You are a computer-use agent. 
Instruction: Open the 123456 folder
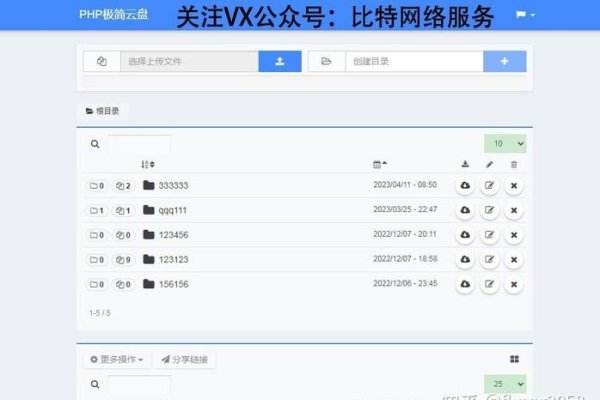coord(165,235)
